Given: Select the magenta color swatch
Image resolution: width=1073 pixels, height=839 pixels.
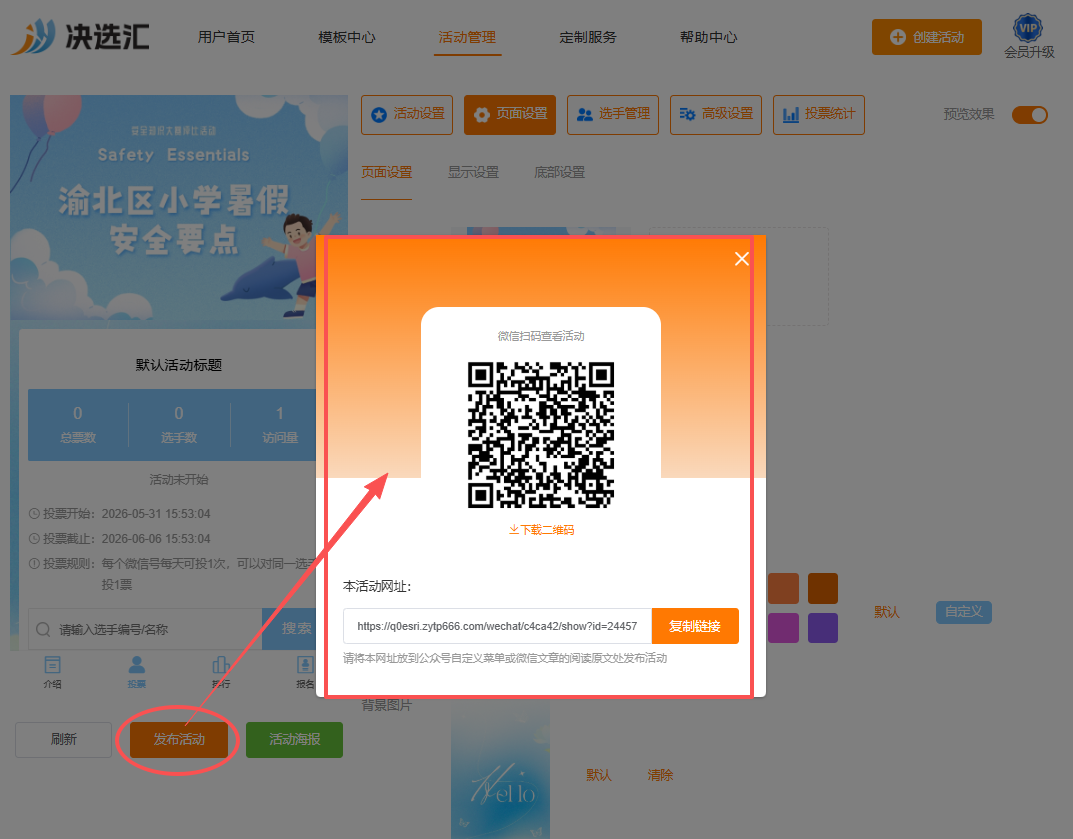Looking at the screenshot, I should [x=784, y=628].
